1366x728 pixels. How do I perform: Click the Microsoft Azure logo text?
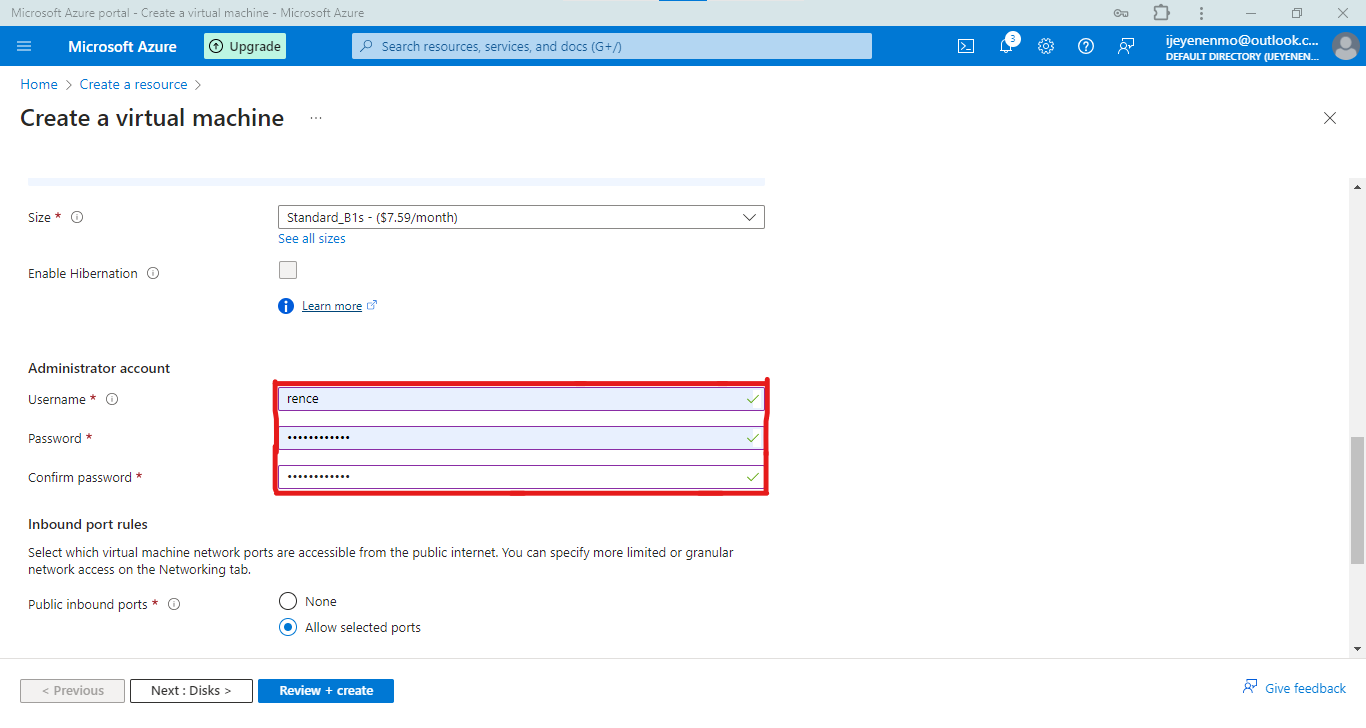[122, 46]
